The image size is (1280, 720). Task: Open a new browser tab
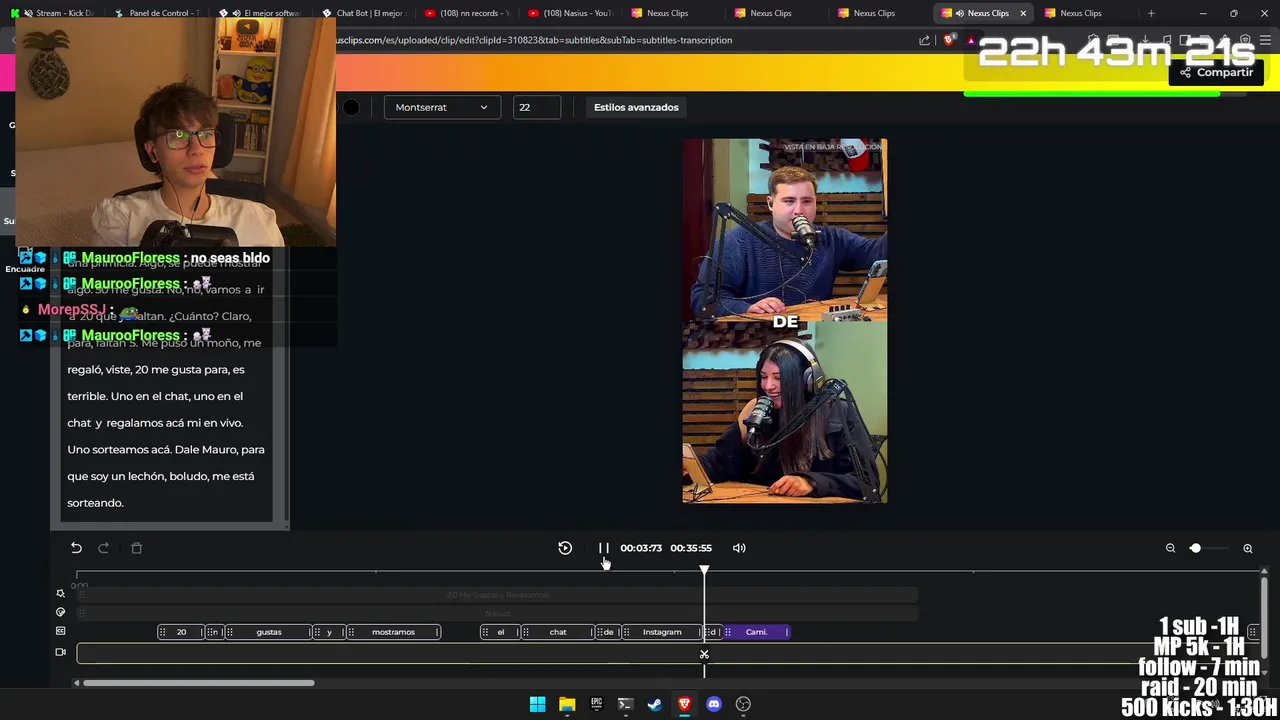click(x=1151, y=13)
